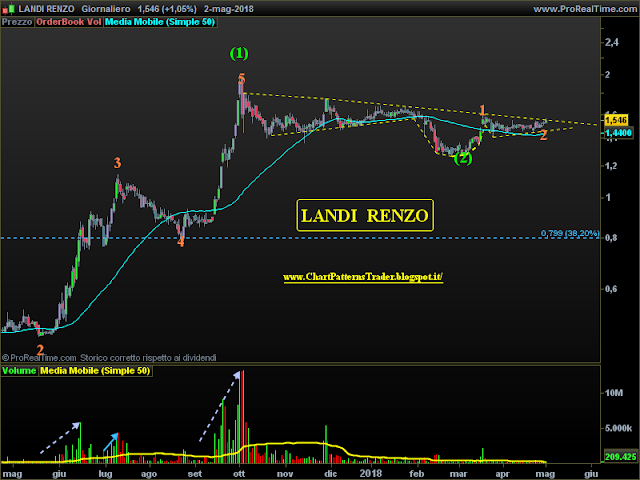Open Media Mobile (Simple 50) price indicator

pyautogui.click(x=160, y=22)
